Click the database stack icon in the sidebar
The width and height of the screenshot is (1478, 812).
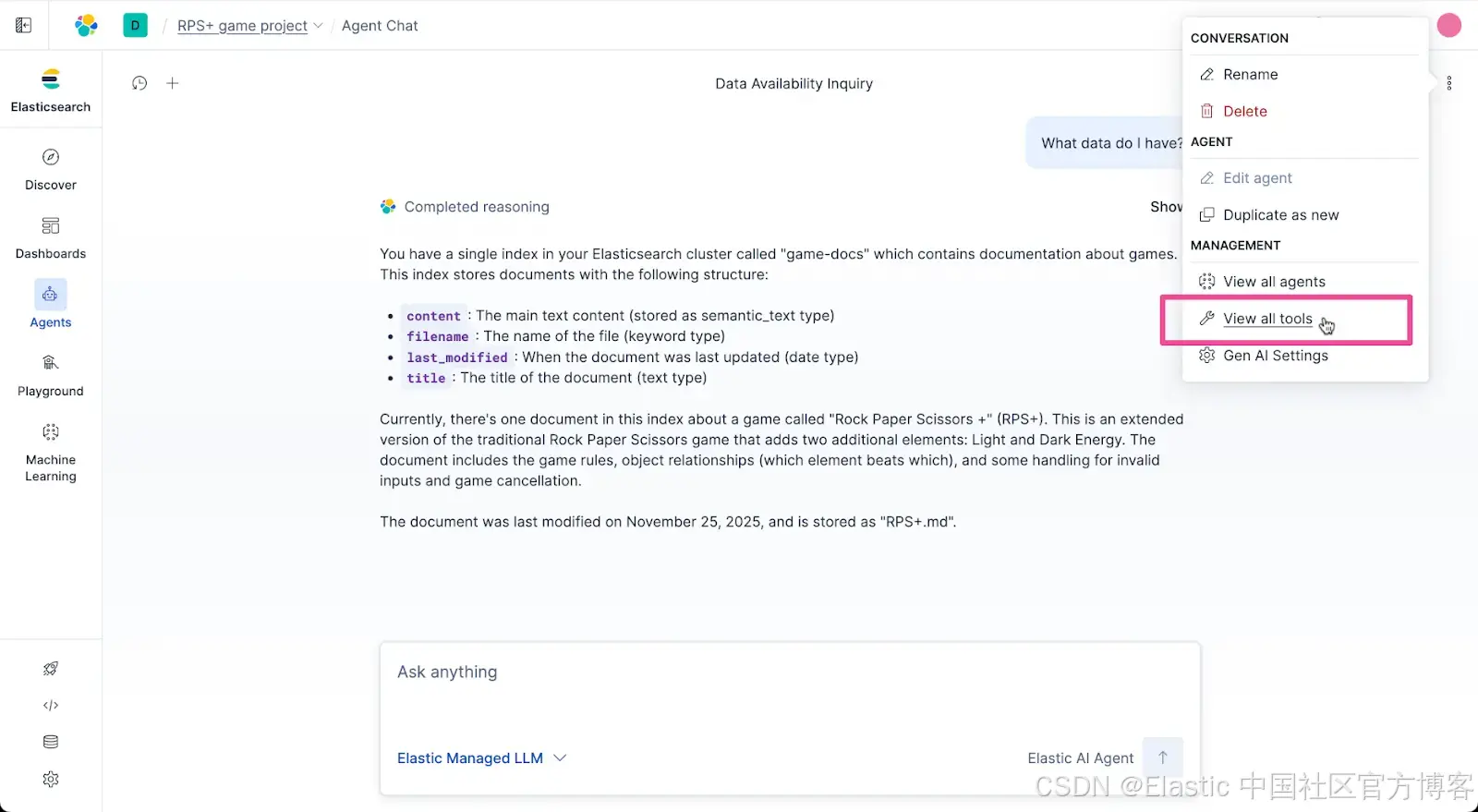tap(51, 742)
